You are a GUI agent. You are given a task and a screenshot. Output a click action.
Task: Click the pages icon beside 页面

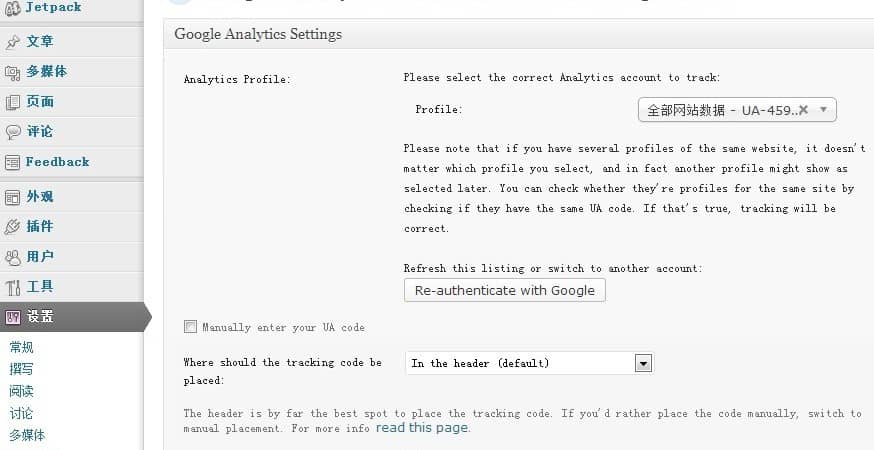click(13, 102)
